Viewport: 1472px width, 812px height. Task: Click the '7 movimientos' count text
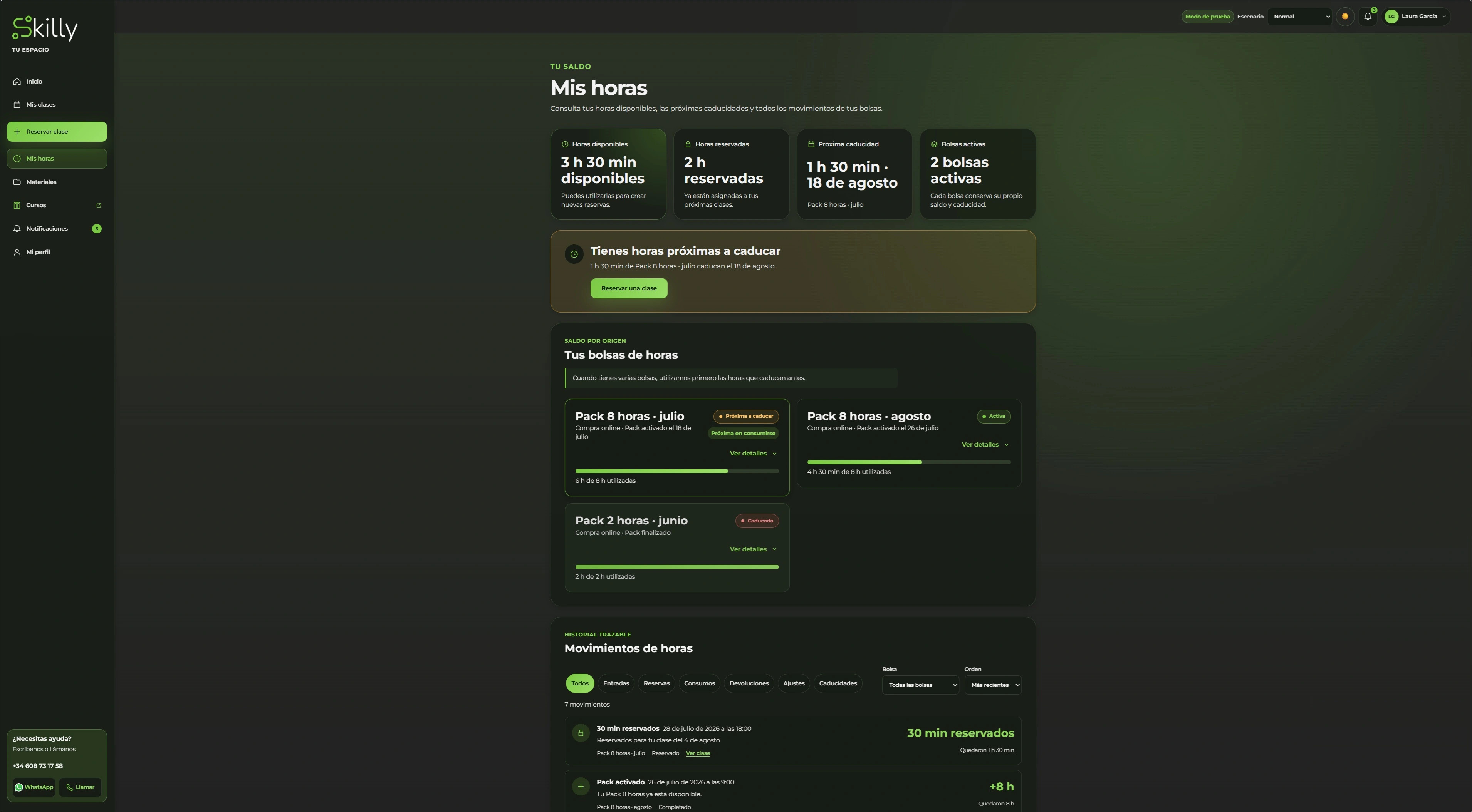tap(587, 705)
